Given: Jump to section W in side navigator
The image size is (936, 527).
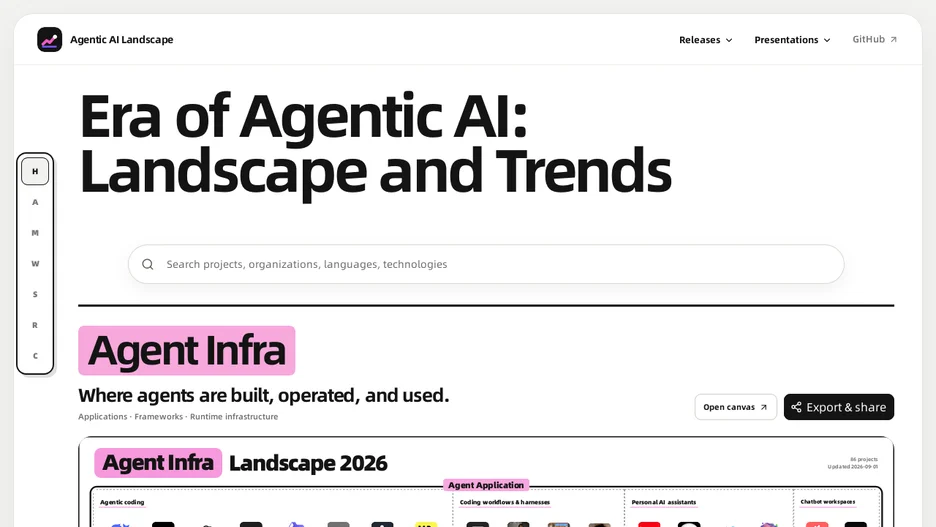Looking at the screenshot, I should 35,264.
